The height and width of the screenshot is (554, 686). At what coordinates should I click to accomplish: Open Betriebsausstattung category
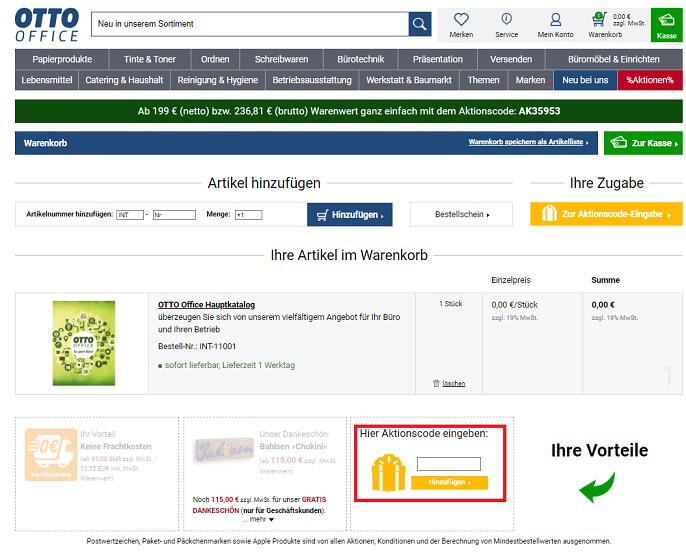tap(312, 80)
